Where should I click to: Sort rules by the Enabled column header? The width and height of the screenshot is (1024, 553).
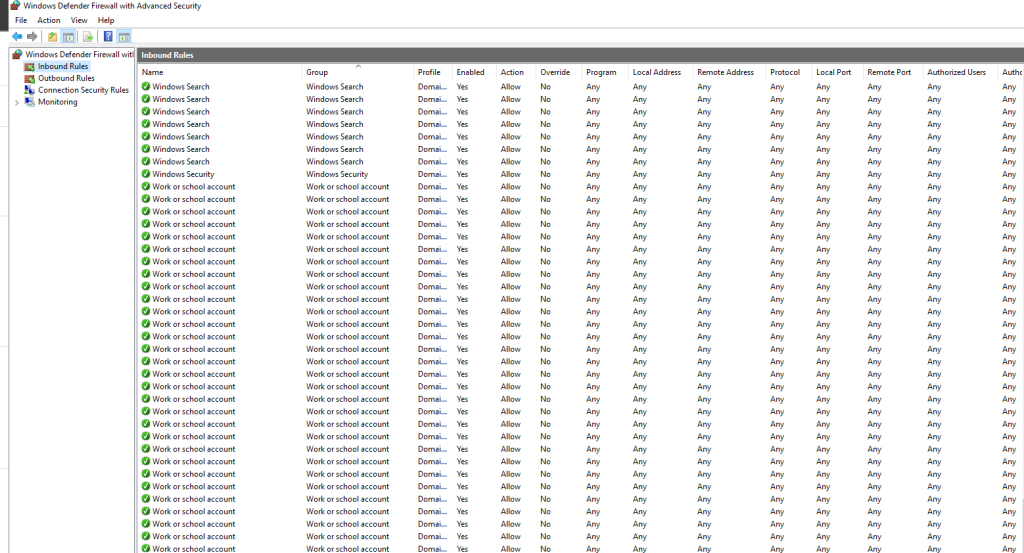pyautogui.click(x=470, y=72)
